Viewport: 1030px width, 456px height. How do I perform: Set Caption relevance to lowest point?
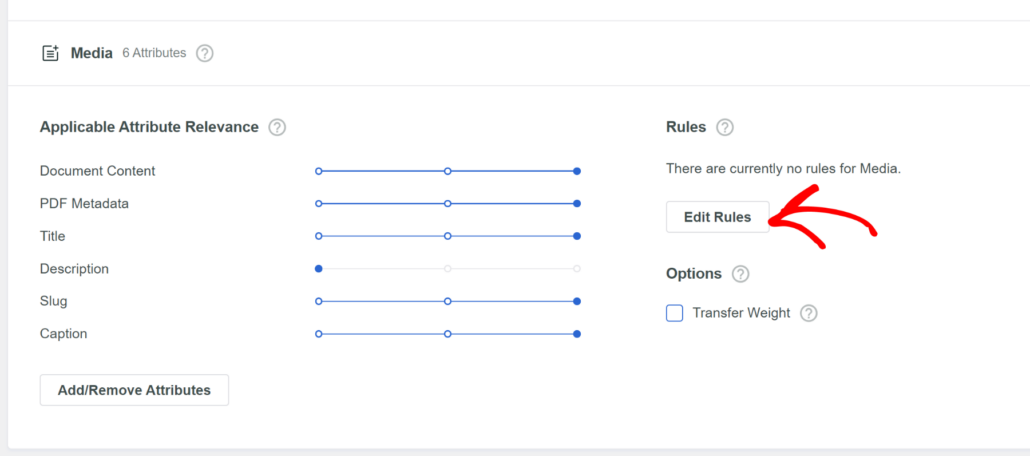(x=319, y=334)
